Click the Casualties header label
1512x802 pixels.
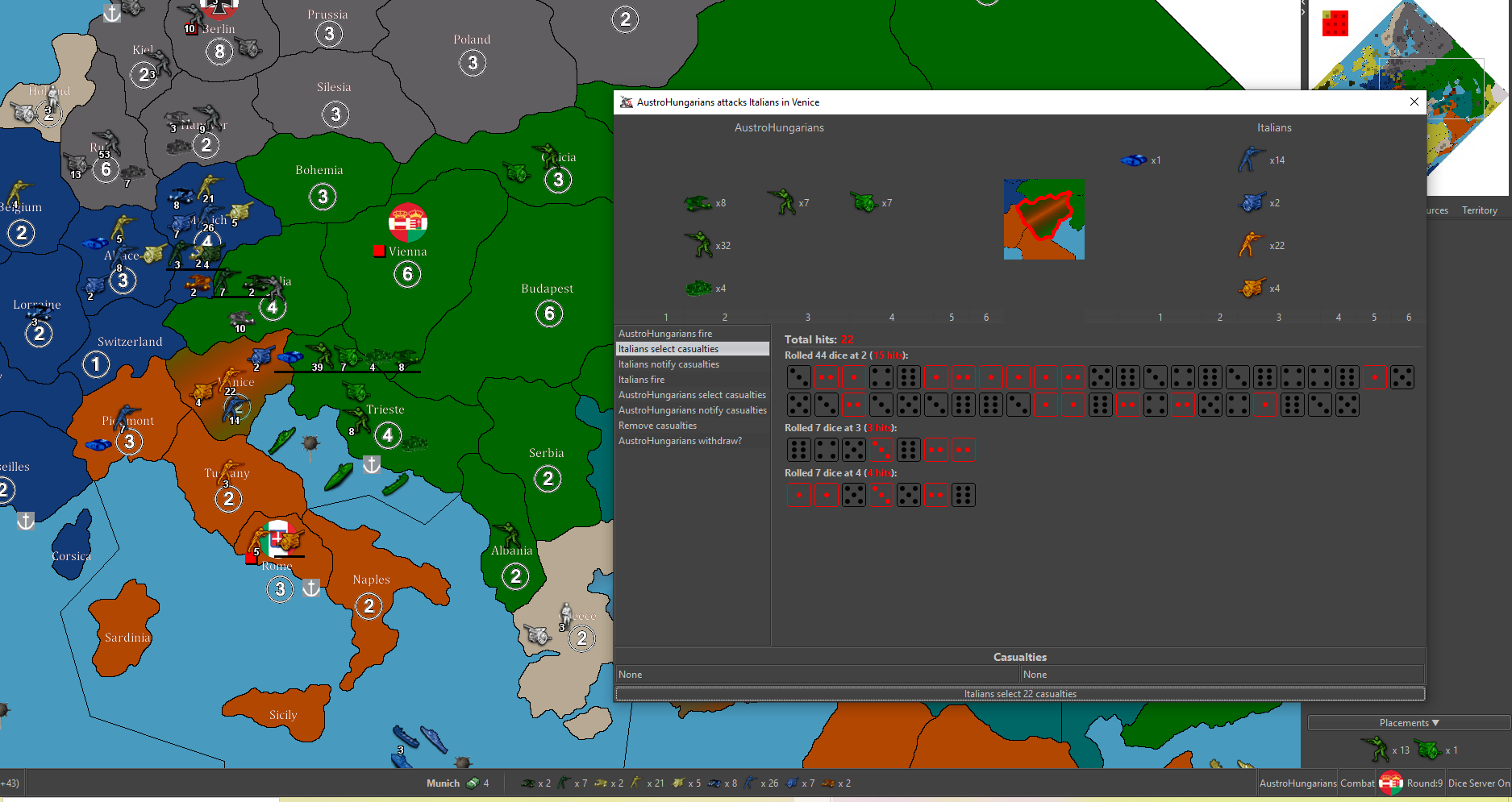click(x=1020, y=657)
